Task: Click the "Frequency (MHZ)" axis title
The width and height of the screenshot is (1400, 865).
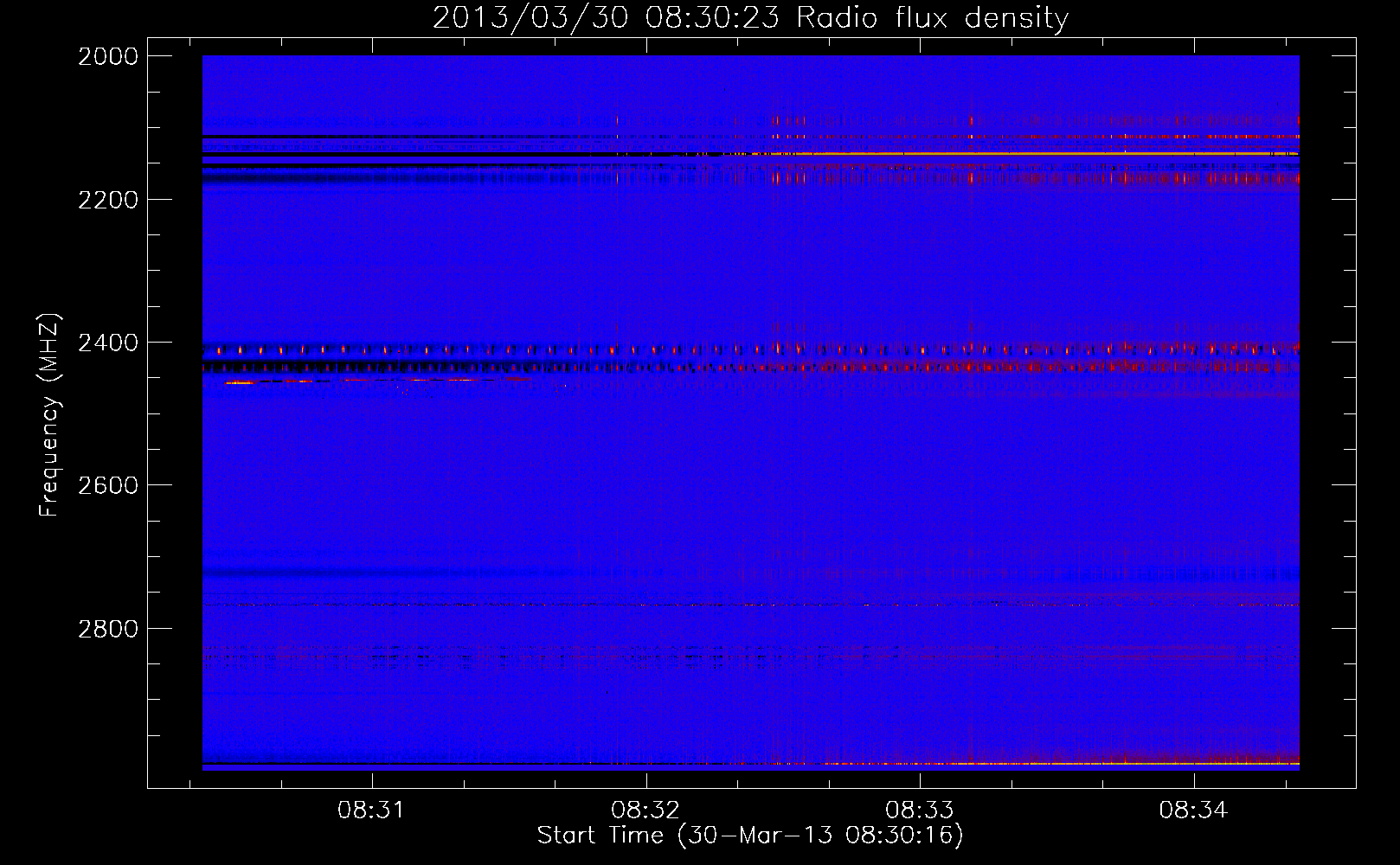Action: point(50,415)
